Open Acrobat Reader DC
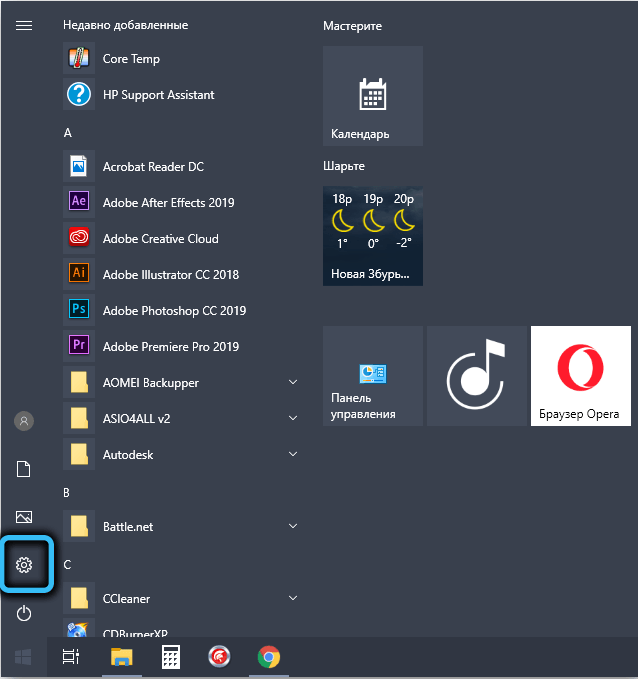This screenshot has width=638, height=679. 181,166
